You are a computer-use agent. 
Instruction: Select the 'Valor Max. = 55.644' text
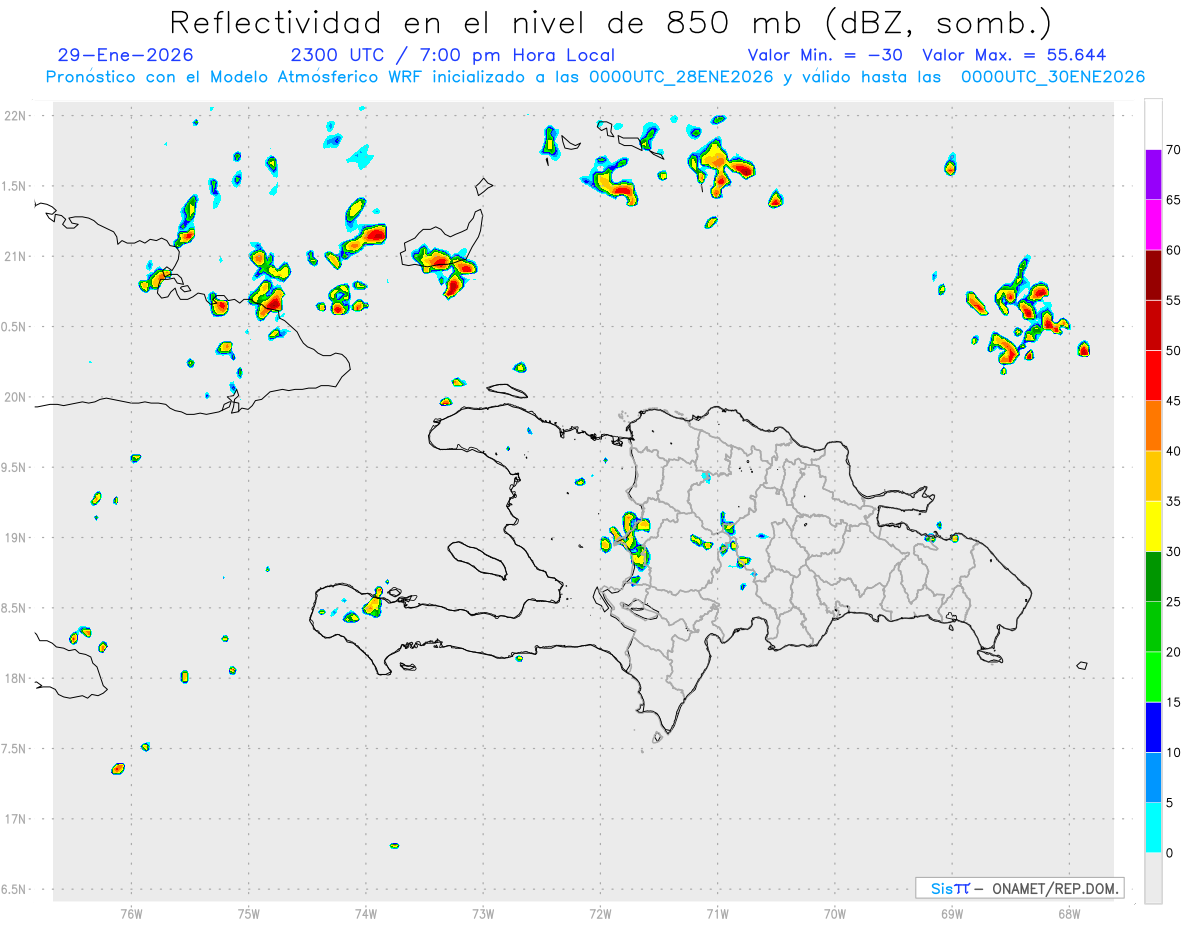(x=1014, y=55)
